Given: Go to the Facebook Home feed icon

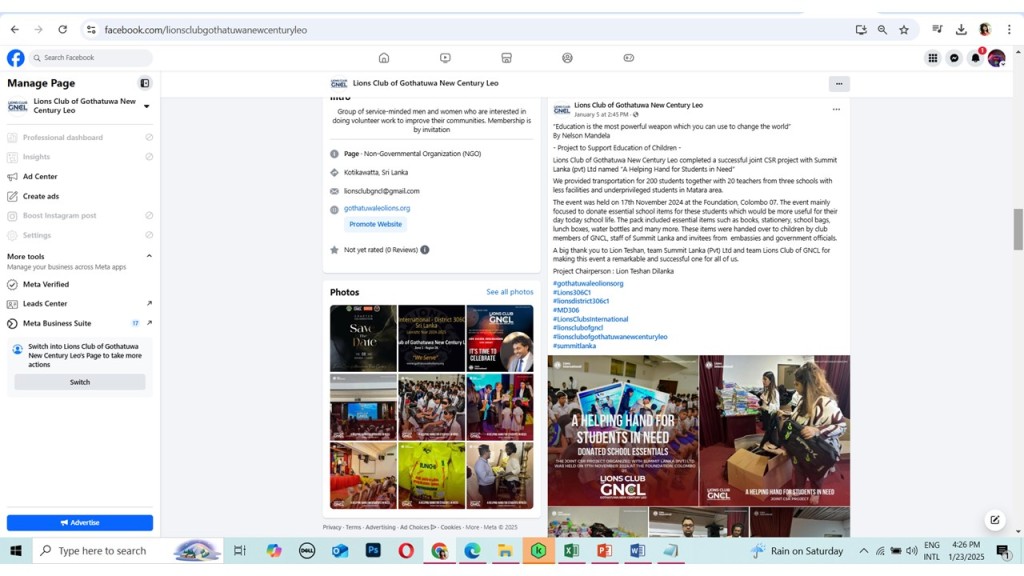Looking at the screenshot, I should pos(384,57).
